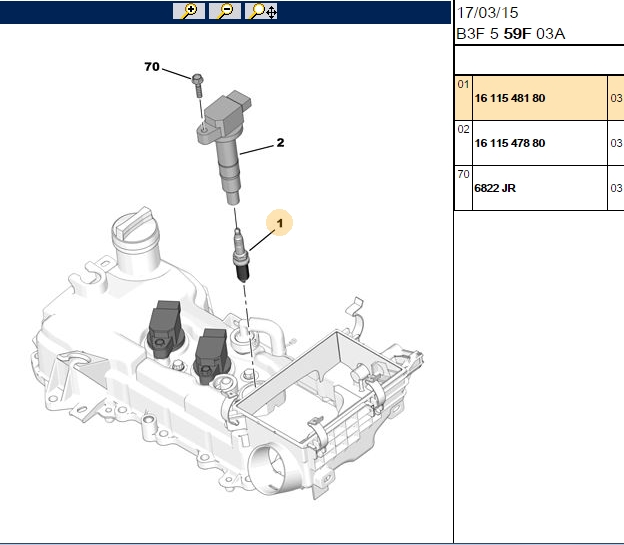Select part number 16 115 478 80
This screenshot has height=545, width=624.
click(x=510, y=143)
